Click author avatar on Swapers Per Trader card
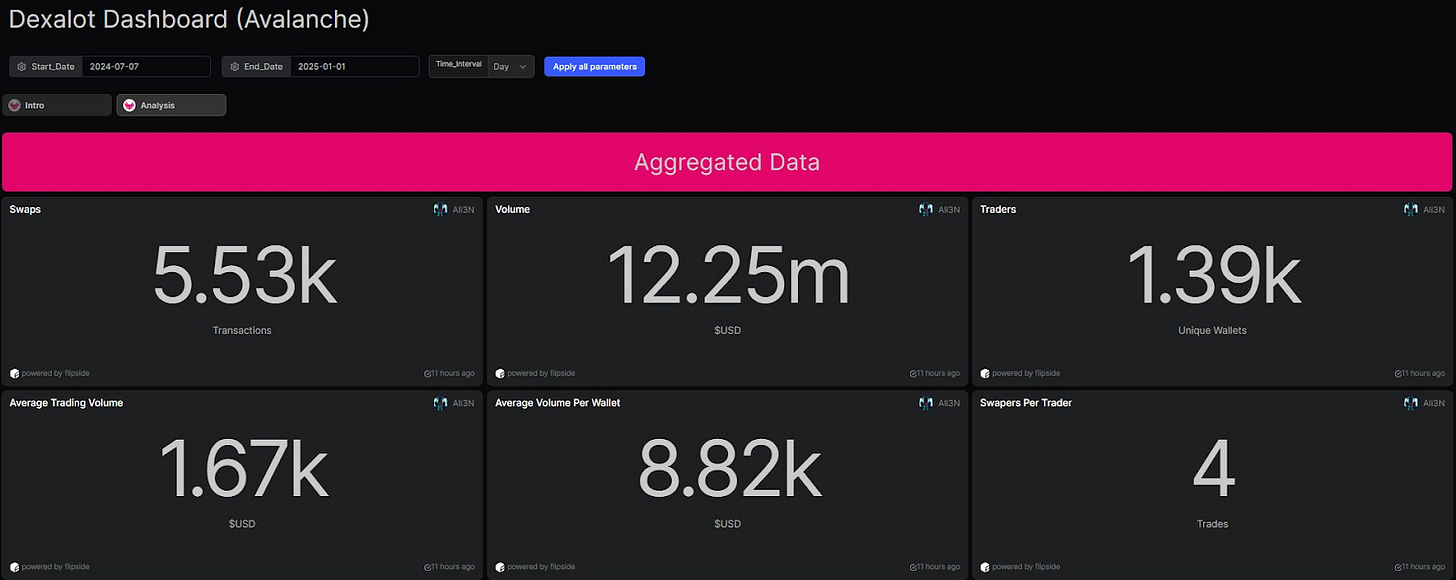This screenshot has width=1456, height=580. 1411,403
